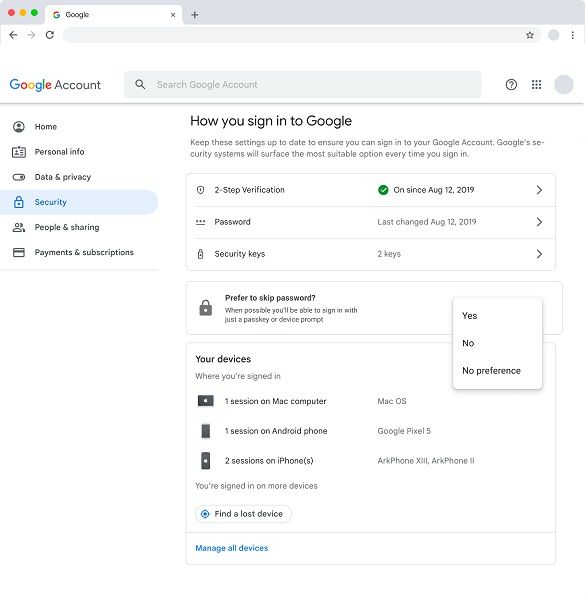Screen dimensions: 585x600
Task: Click the Find a lost device button
Action: [243, 514]
